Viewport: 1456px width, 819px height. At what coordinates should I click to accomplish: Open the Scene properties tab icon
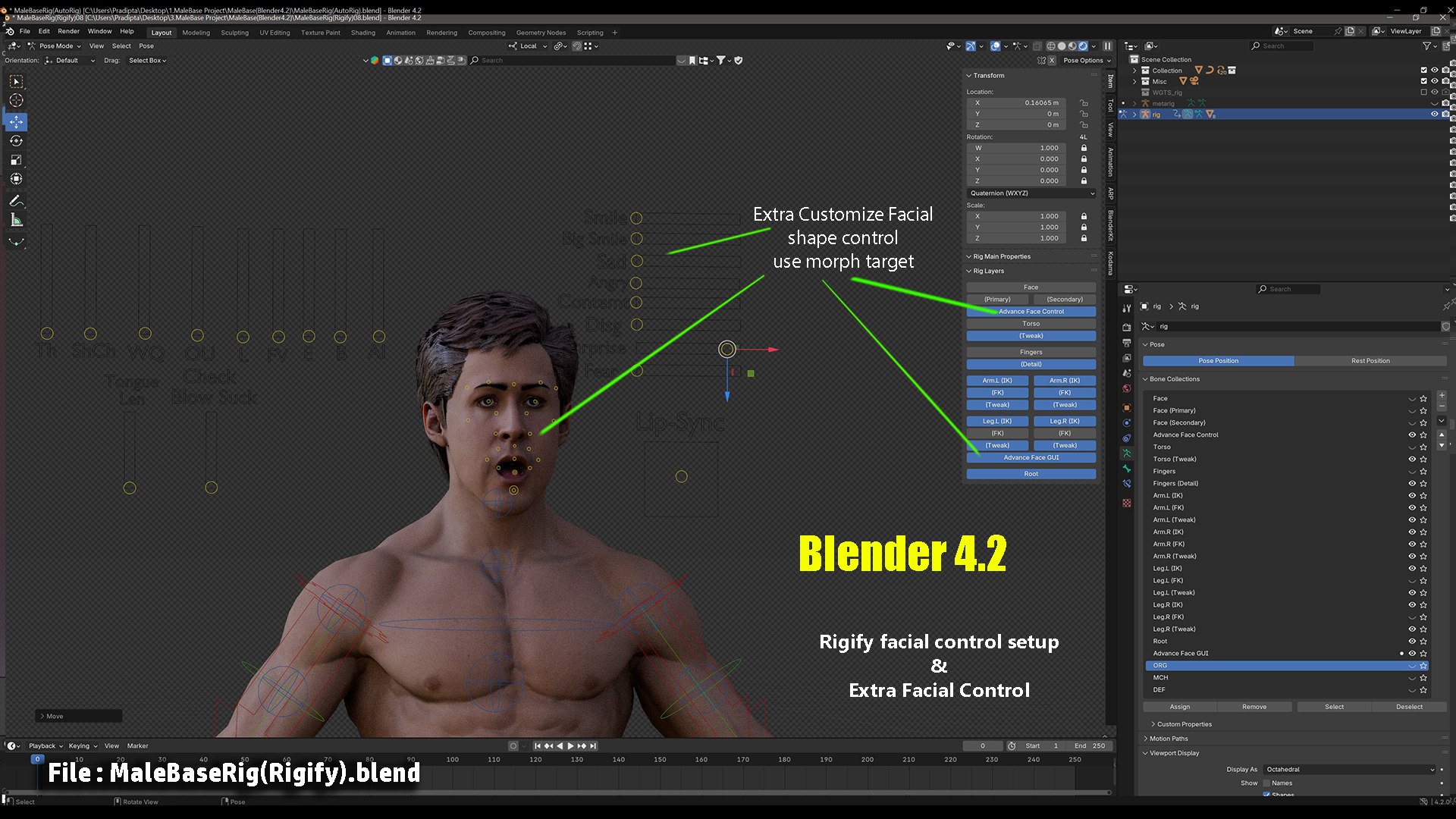coord(1126,373)
